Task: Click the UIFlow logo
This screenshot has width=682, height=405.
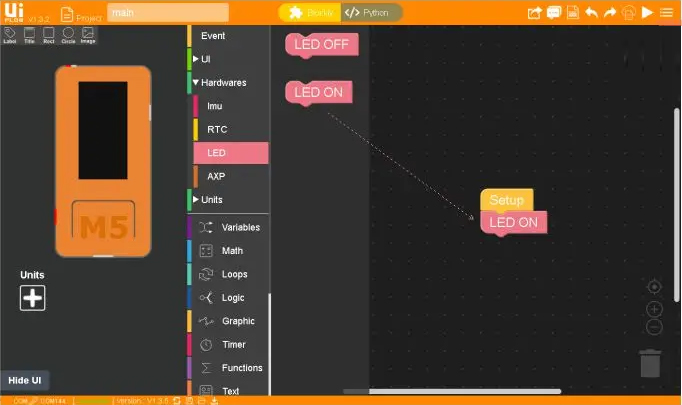Action: coord(14,12)
